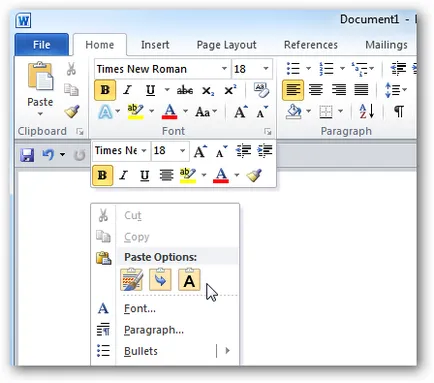This screenshot has width=434, height=383.
Task: Toggle Italic in the ribbon Font group
Action: 127,90
